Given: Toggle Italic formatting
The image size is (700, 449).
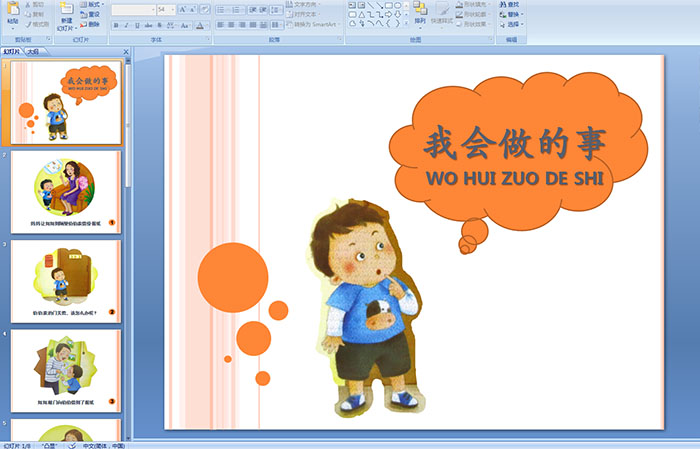Looking at the screenshot, I should [x=126, y=25].
